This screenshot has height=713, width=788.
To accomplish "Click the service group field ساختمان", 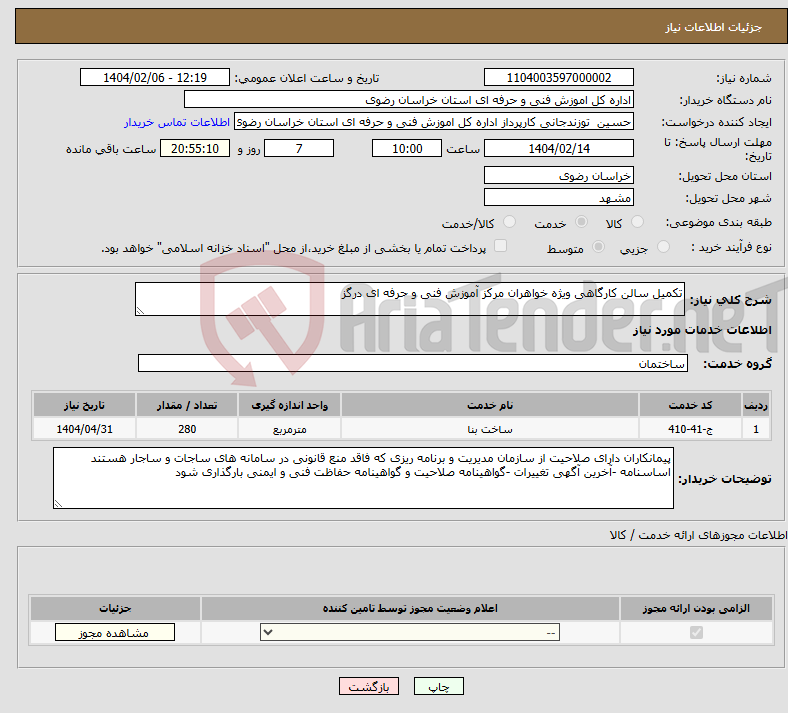I will pos(413,363).
